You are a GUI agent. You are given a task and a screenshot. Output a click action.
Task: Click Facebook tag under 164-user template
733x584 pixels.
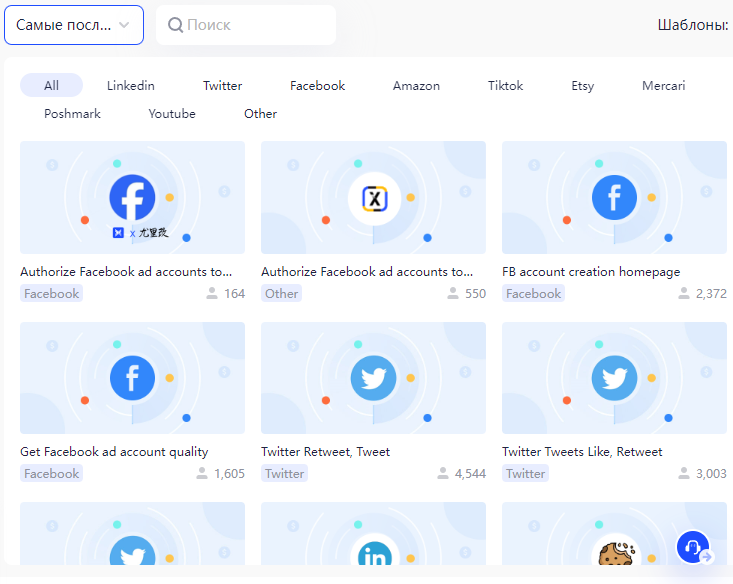[x=51, y=294]
